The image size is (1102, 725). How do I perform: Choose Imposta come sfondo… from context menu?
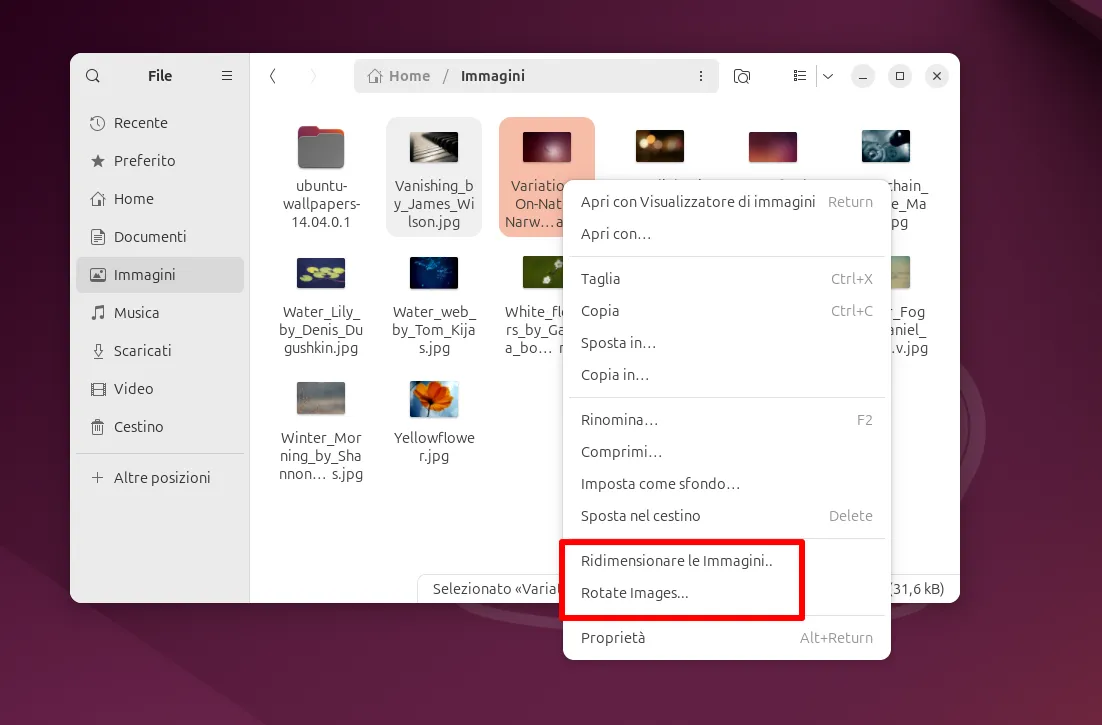(x=727, y=484)
